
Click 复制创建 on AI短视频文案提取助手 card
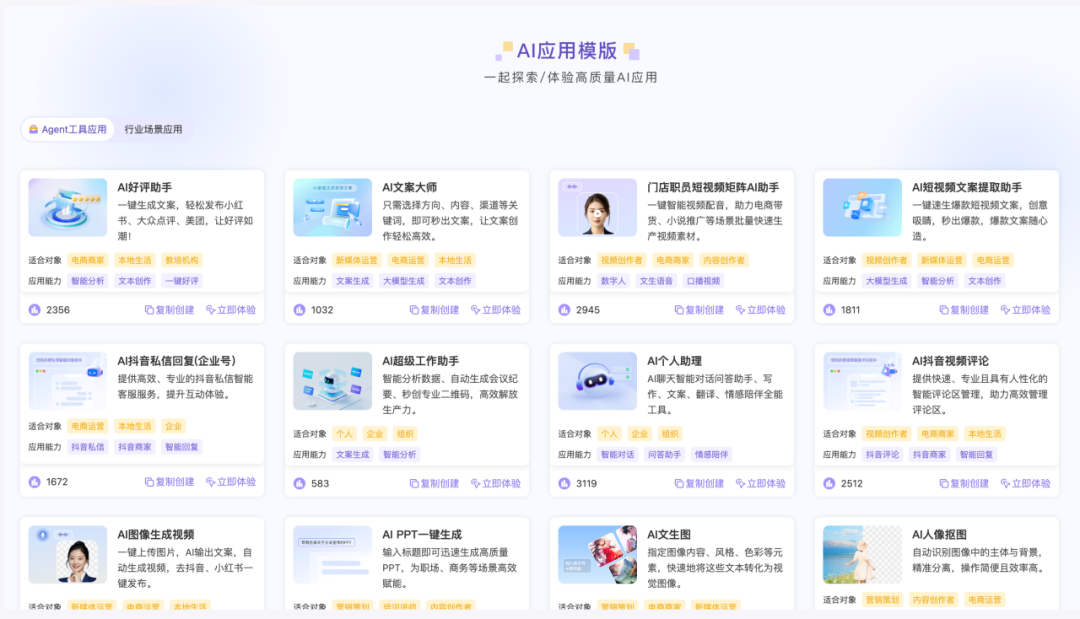coord(964,310)
